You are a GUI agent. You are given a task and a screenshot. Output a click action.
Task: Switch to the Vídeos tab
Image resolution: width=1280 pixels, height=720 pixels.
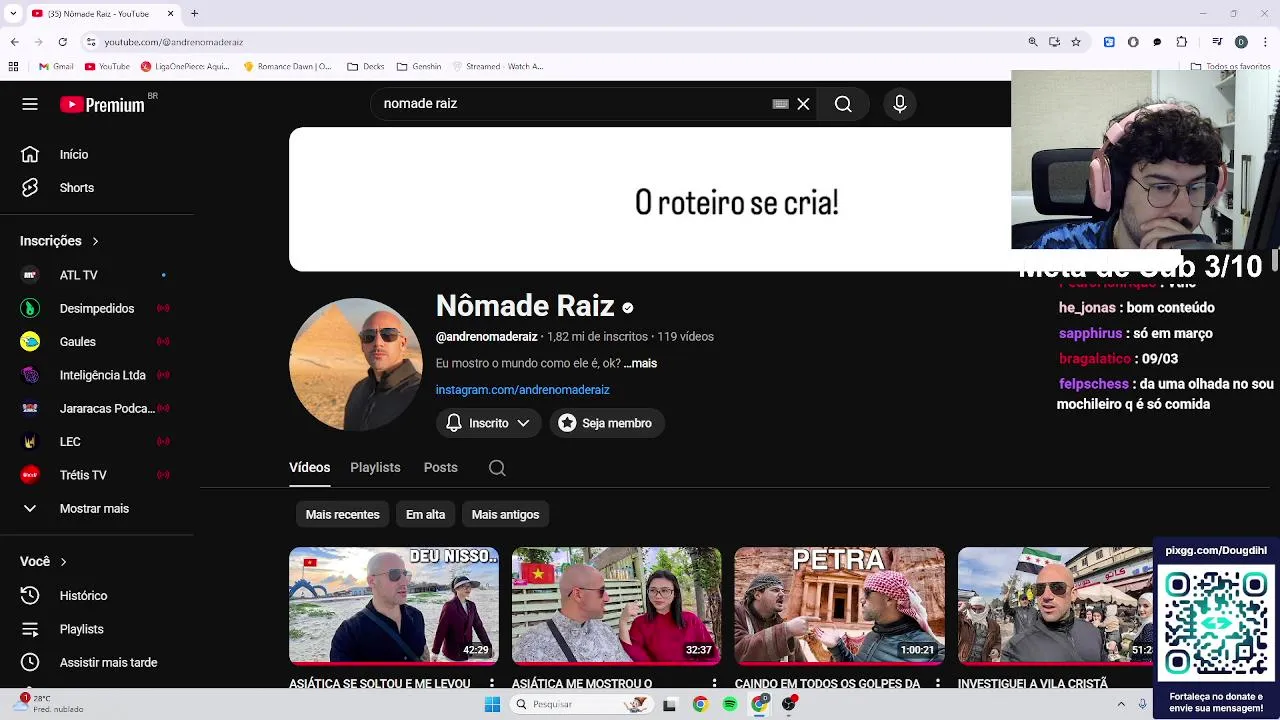pyautogui.click(x=309, y=467)
